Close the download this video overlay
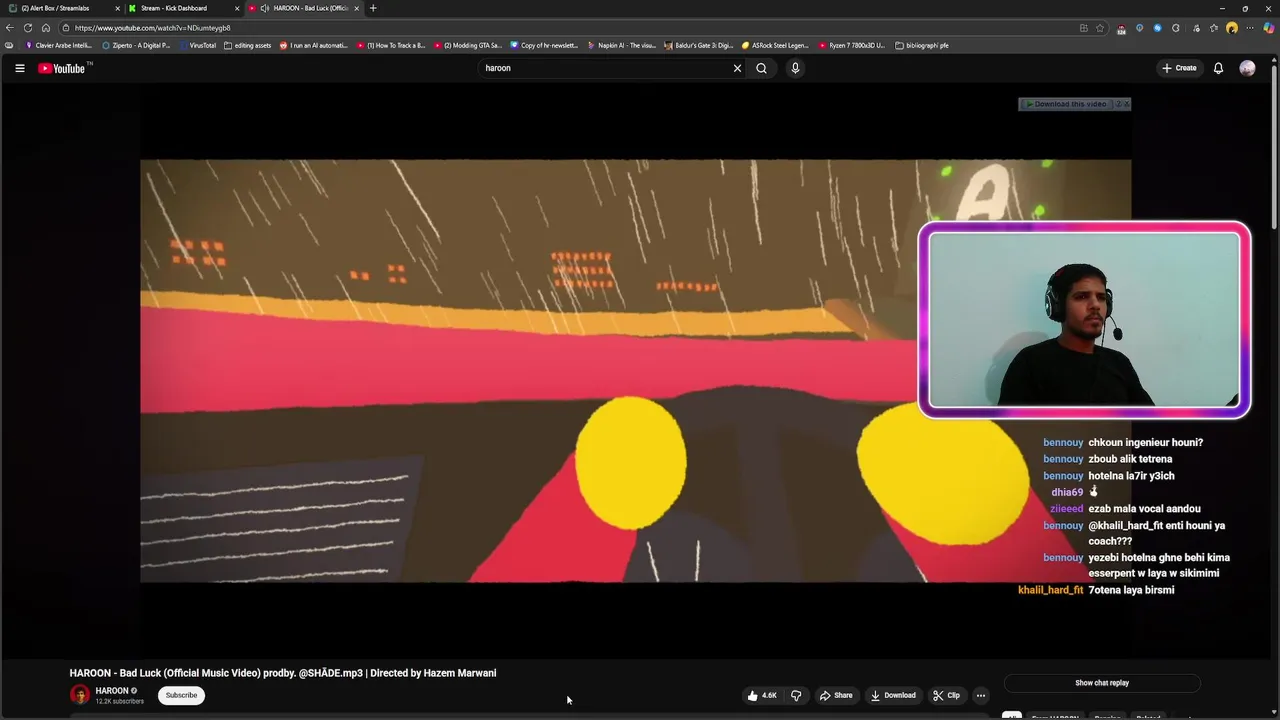Viewport: 1280px width, 720px height. [x=1126, y=104]
